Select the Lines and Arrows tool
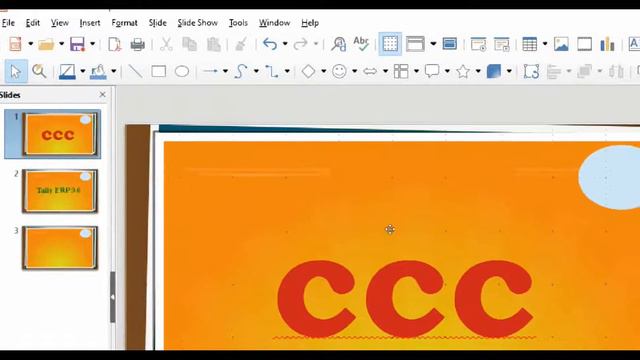The height and width of the screenshot is (360, 640). [211, 71]
